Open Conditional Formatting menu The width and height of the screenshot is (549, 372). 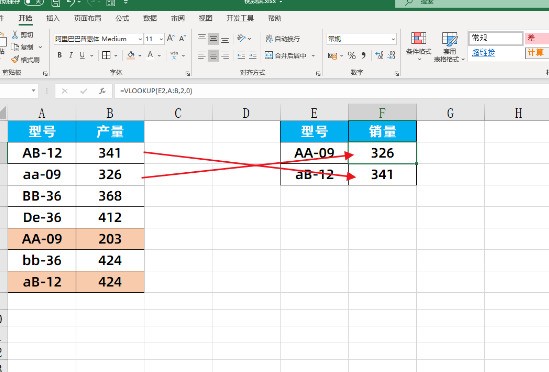tap(418, 46)
